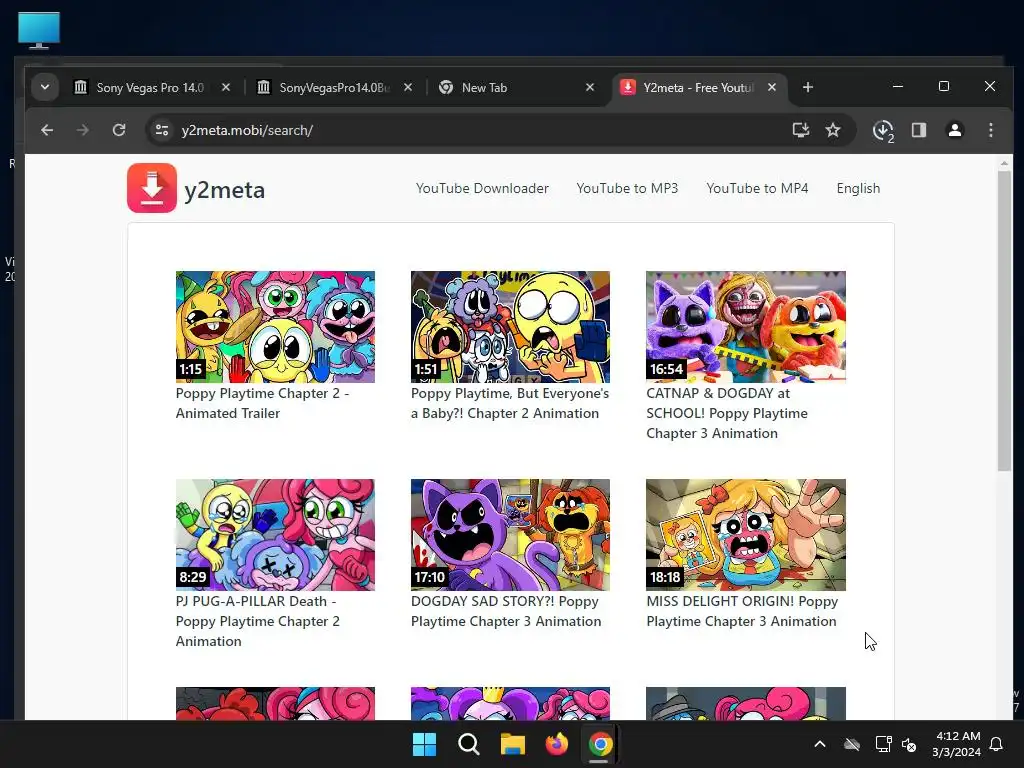1024x768 pixels.
Task: Open Chrome side panel
Action: pyautogui.click(x=919, y=130)
